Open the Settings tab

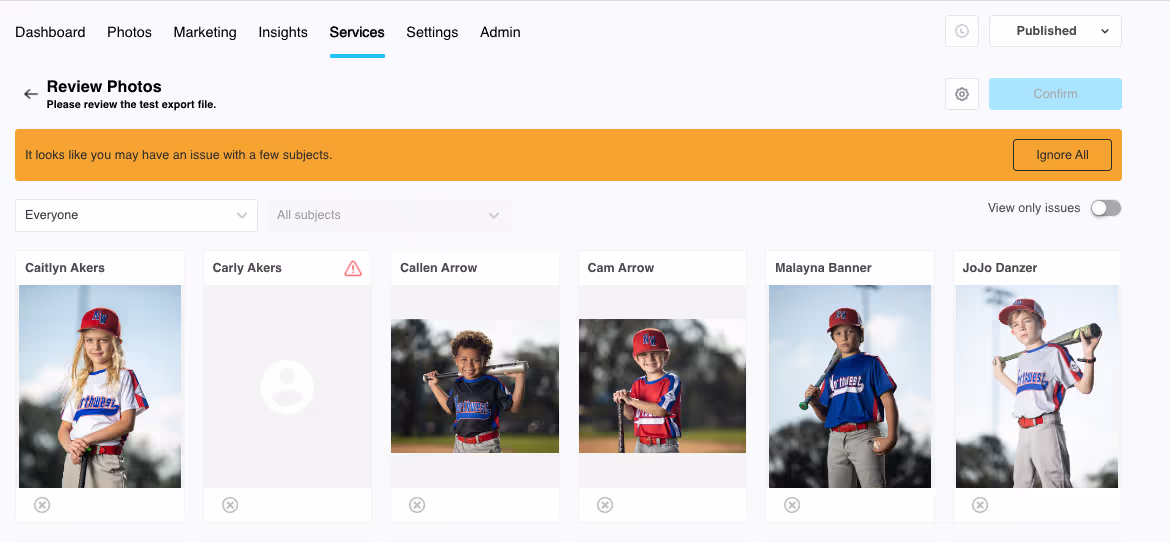click(x=432, y=32)
